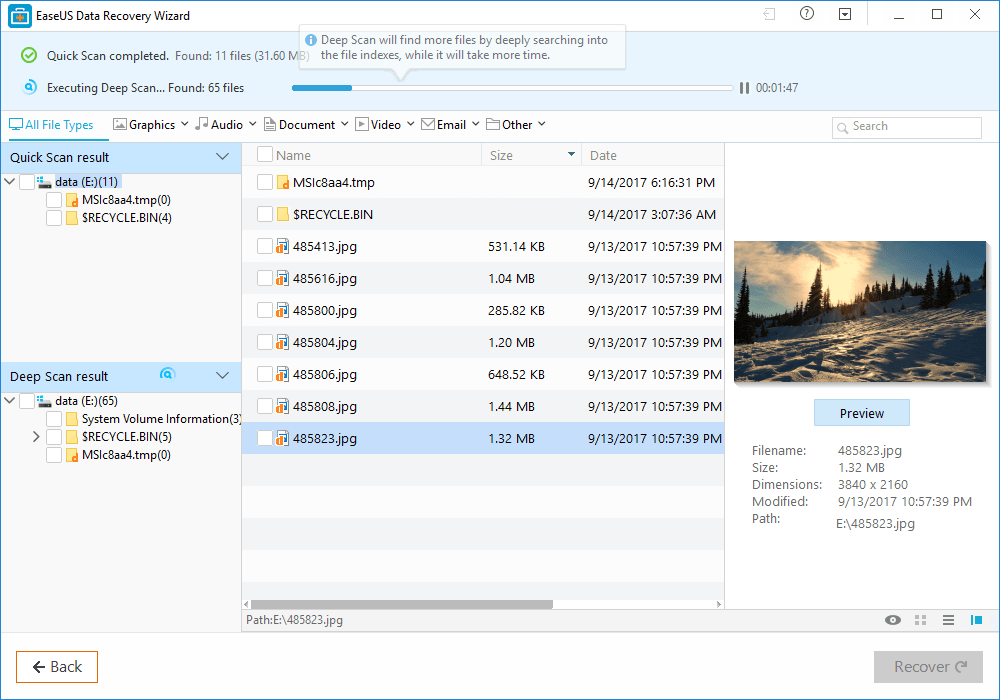This screenshot has height=700, width=1000.
Task: Switch to list view layout
Action: (948, 620)
